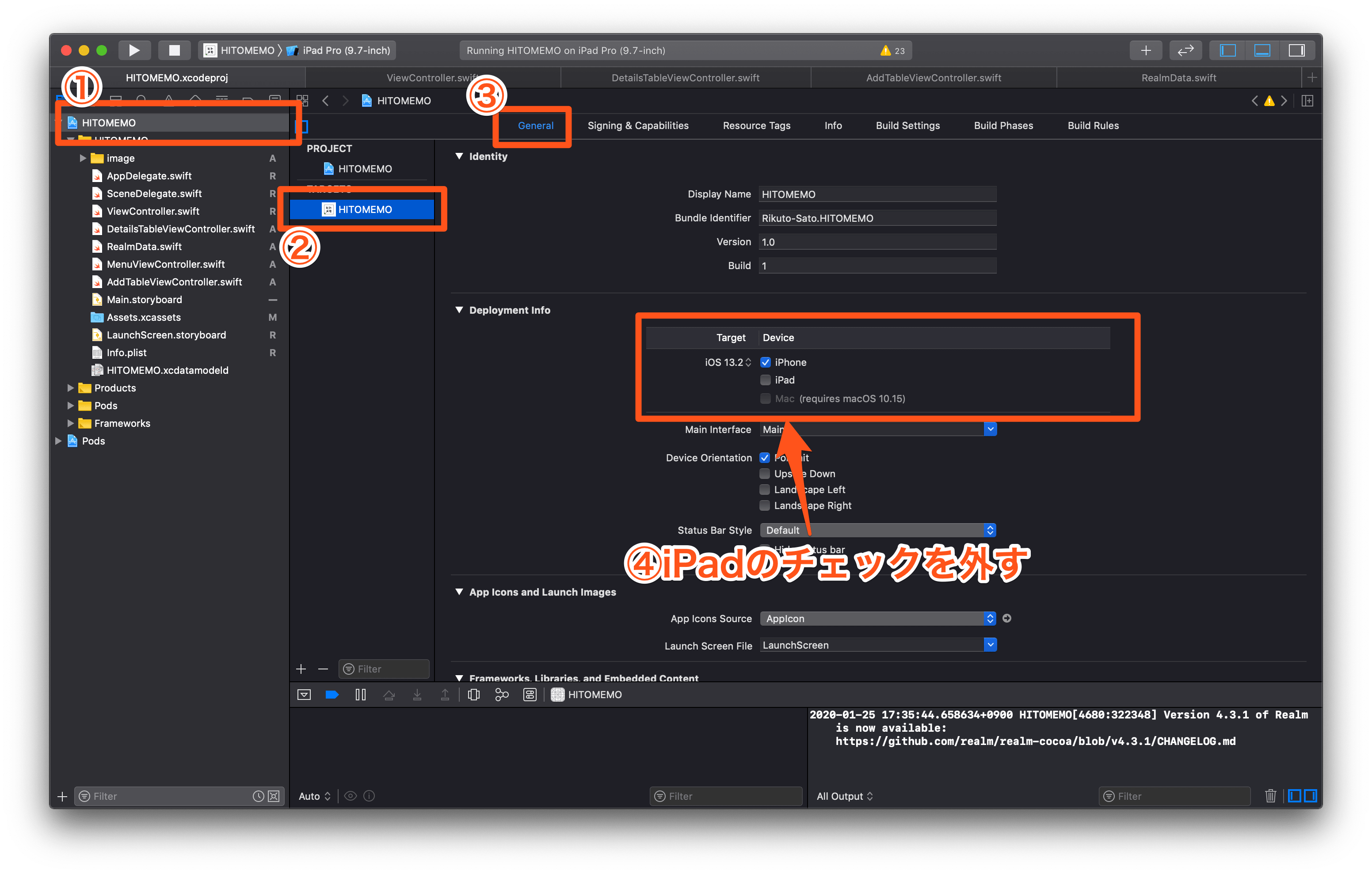This screenshot has height=874, width=1372.
Task: Switch to Build Rules tab
Action: (1093, 125)
